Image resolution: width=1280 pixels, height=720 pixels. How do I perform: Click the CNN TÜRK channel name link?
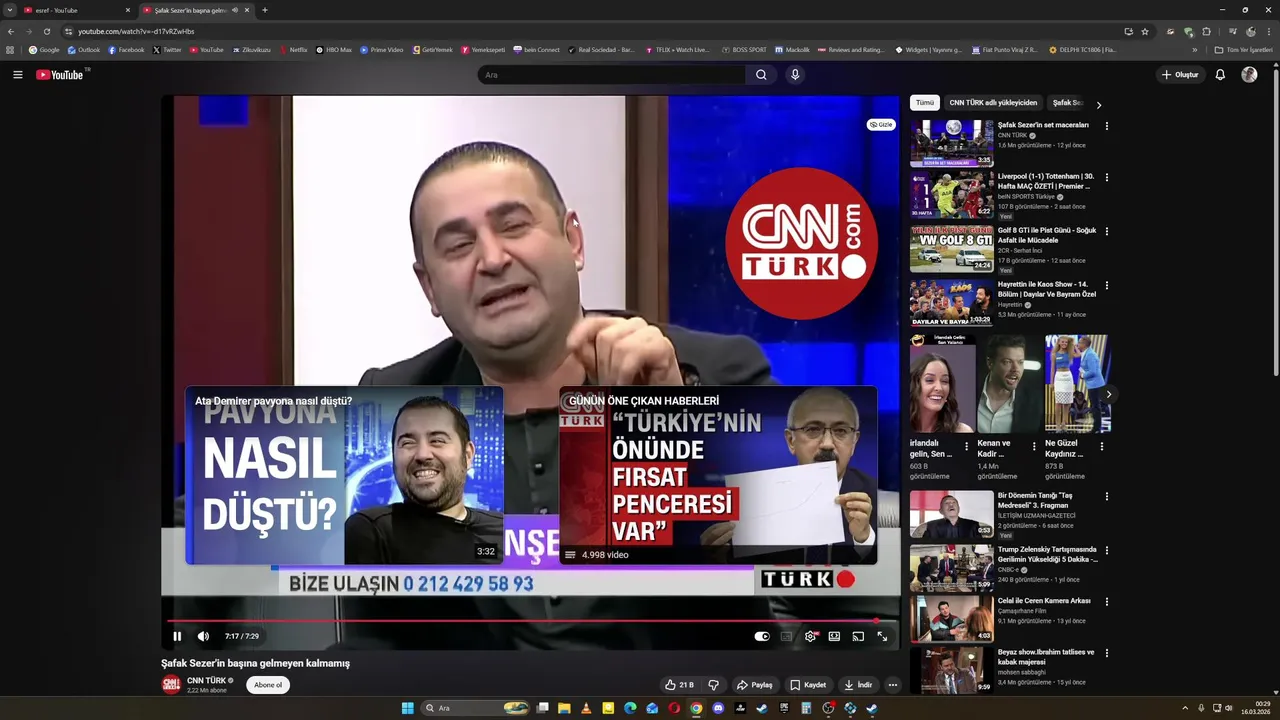pos(206,680)
